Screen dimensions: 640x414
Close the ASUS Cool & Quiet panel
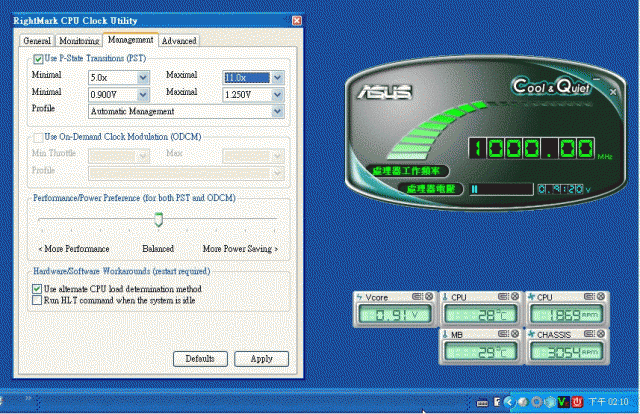[613, 92]
